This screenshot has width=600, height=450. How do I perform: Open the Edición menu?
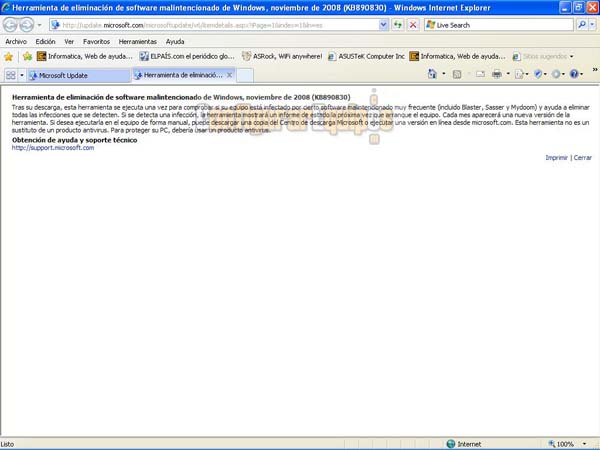(x=46, y=41)
